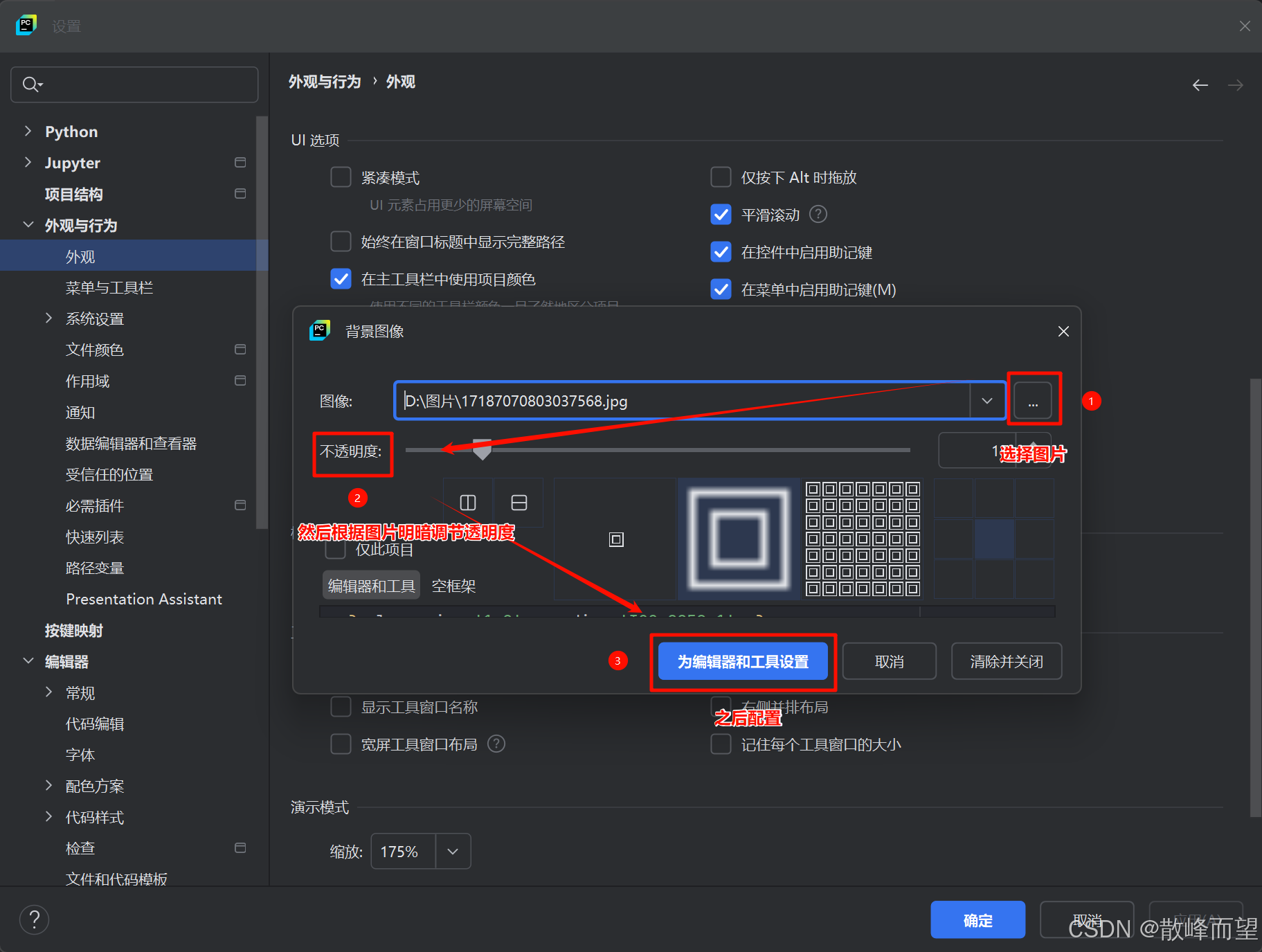This screenshot has height=952, width=1262.
Task: Choose the vertical split placement icon
Action: pyautogui.click(x=468, y=503)
